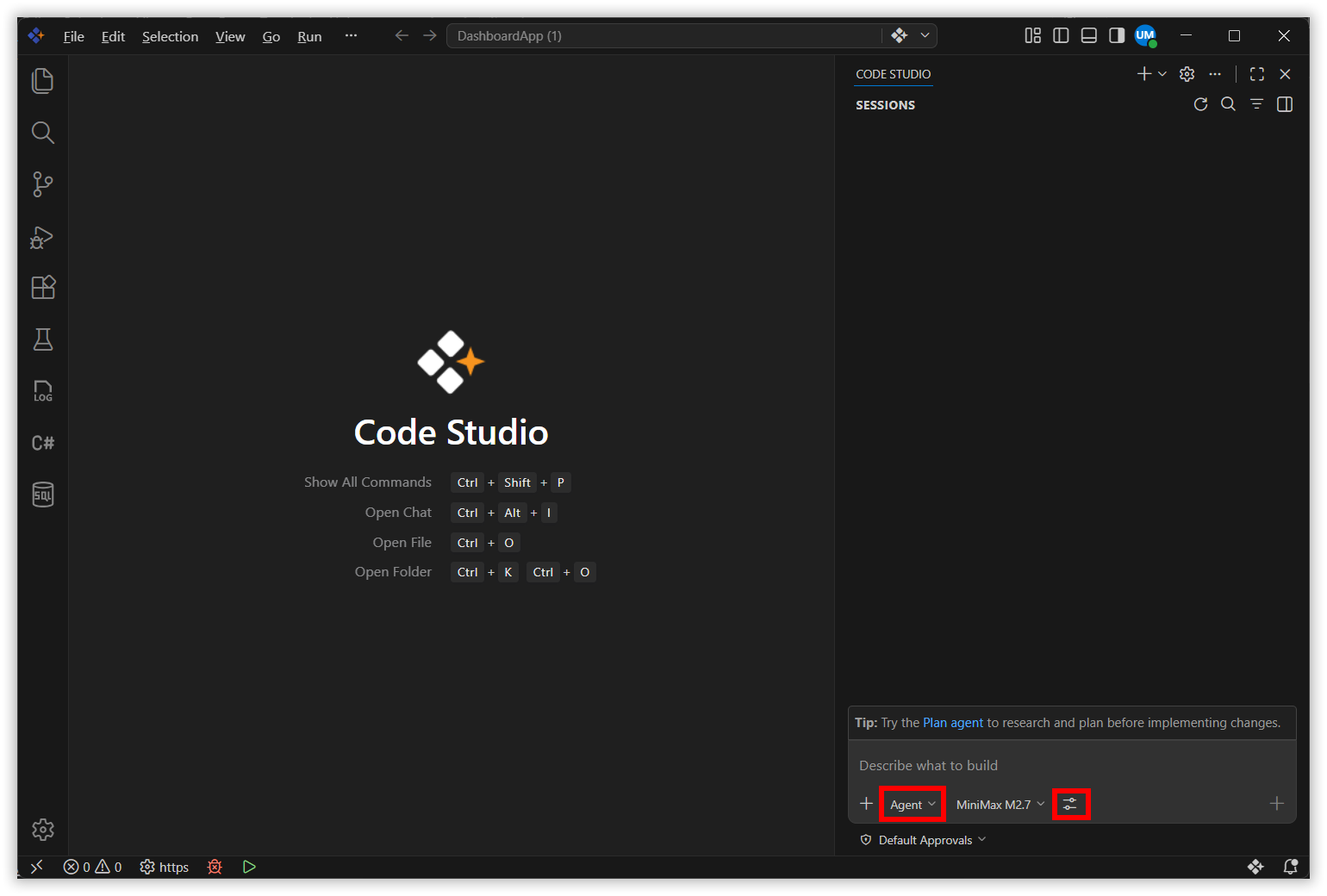This screenshot has width=1327, height=896.
Task: Open the UM account avatar
Action: [x=1145, y=35]
